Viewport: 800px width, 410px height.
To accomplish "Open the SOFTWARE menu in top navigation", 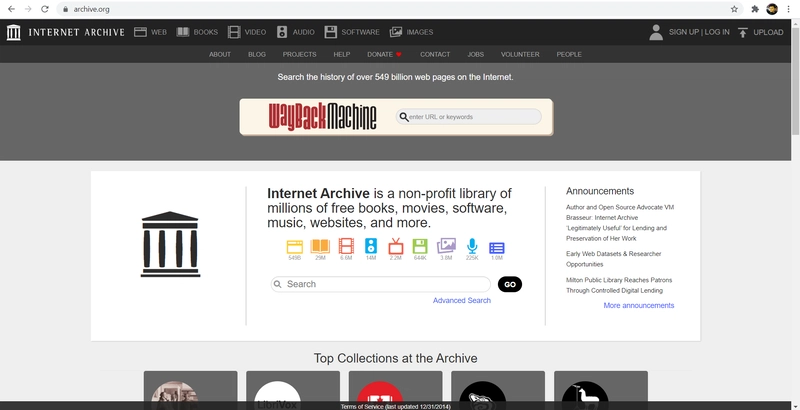I will (351, 32).
